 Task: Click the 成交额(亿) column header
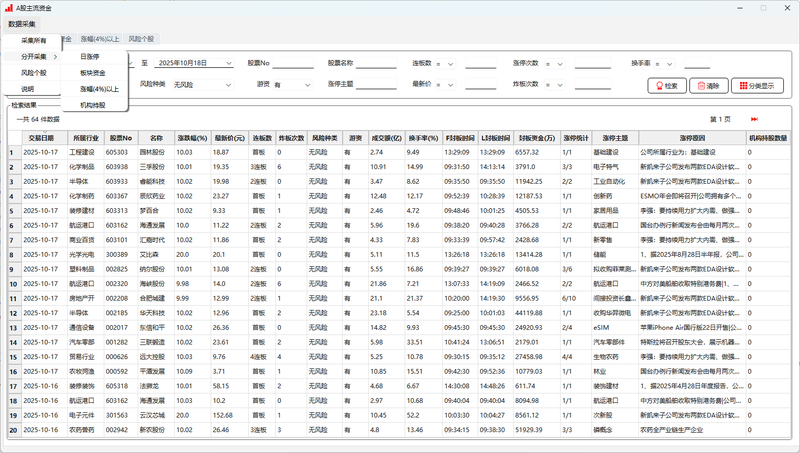(386, 137)
